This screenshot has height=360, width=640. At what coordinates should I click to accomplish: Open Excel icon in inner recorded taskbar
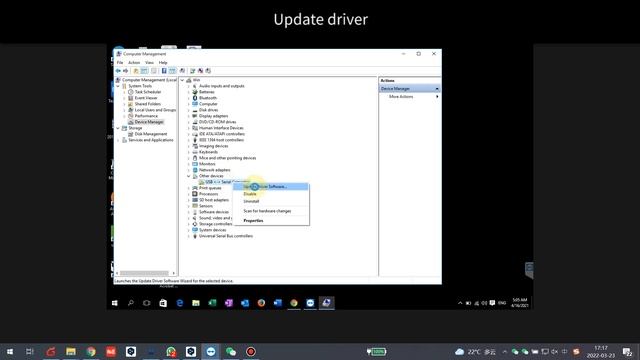point(212,303)
